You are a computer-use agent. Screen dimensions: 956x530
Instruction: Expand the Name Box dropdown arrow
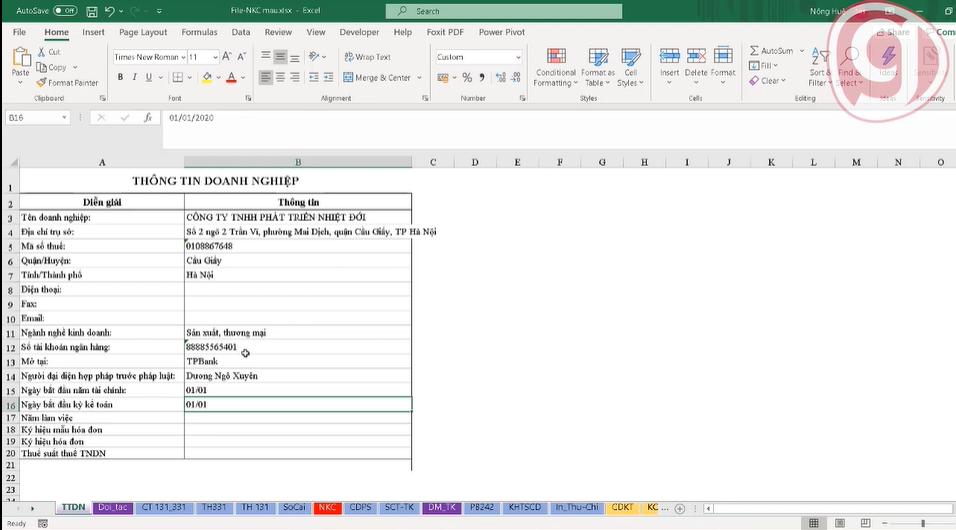[x=64, y=118]
